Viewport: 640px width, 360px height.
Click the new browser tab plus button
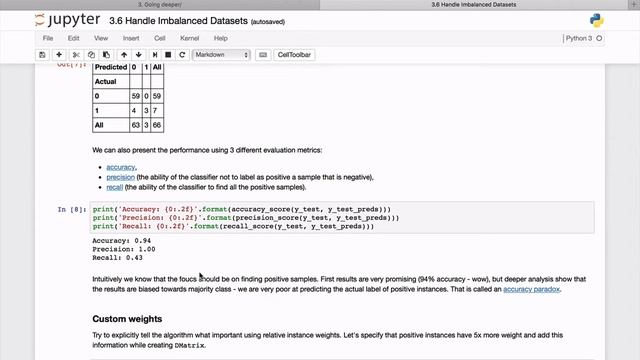[633, 4]
